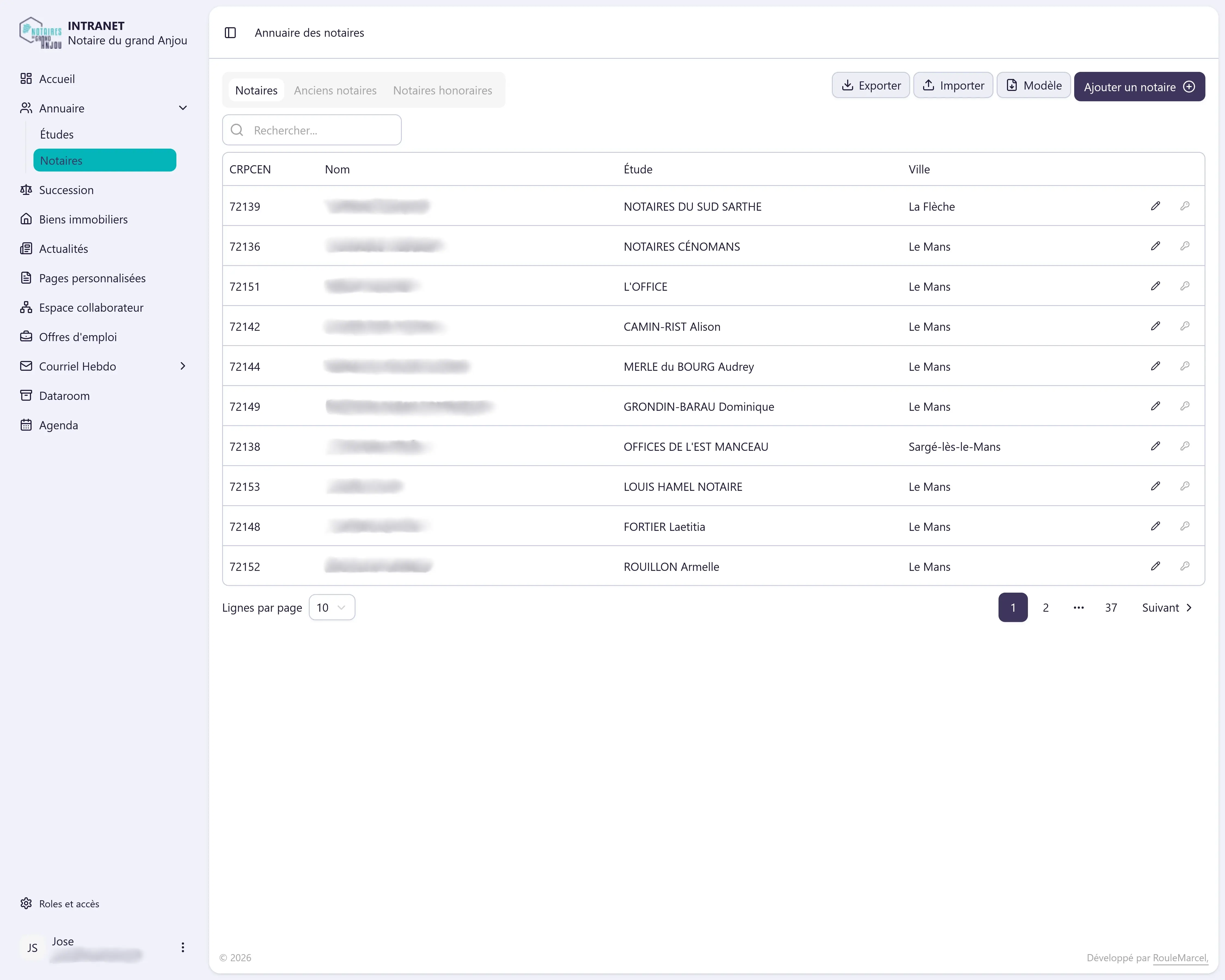Screen dimensions: 1225x980
Task: Switch to Anciens notaires tab
Action: [335, 90]
